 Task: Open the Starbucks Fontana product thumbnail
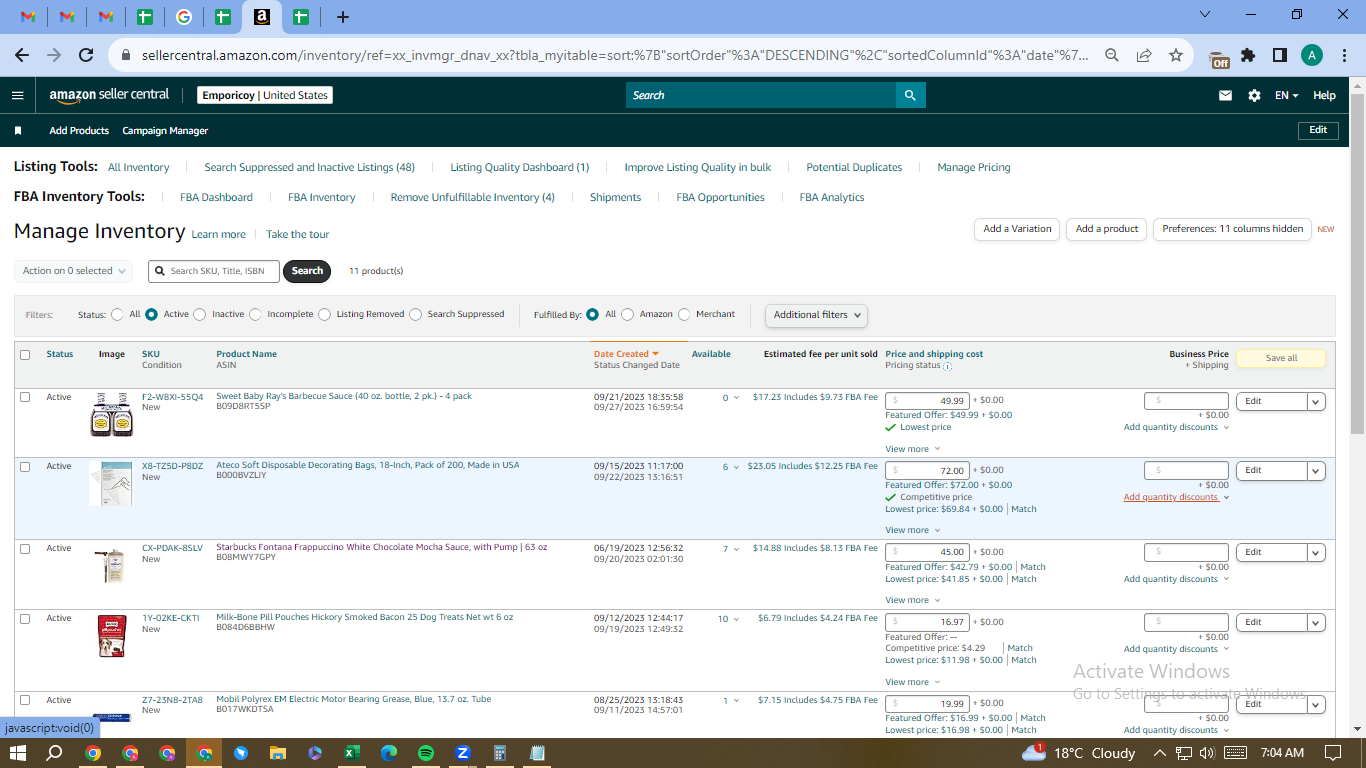(x=111, y=565)
